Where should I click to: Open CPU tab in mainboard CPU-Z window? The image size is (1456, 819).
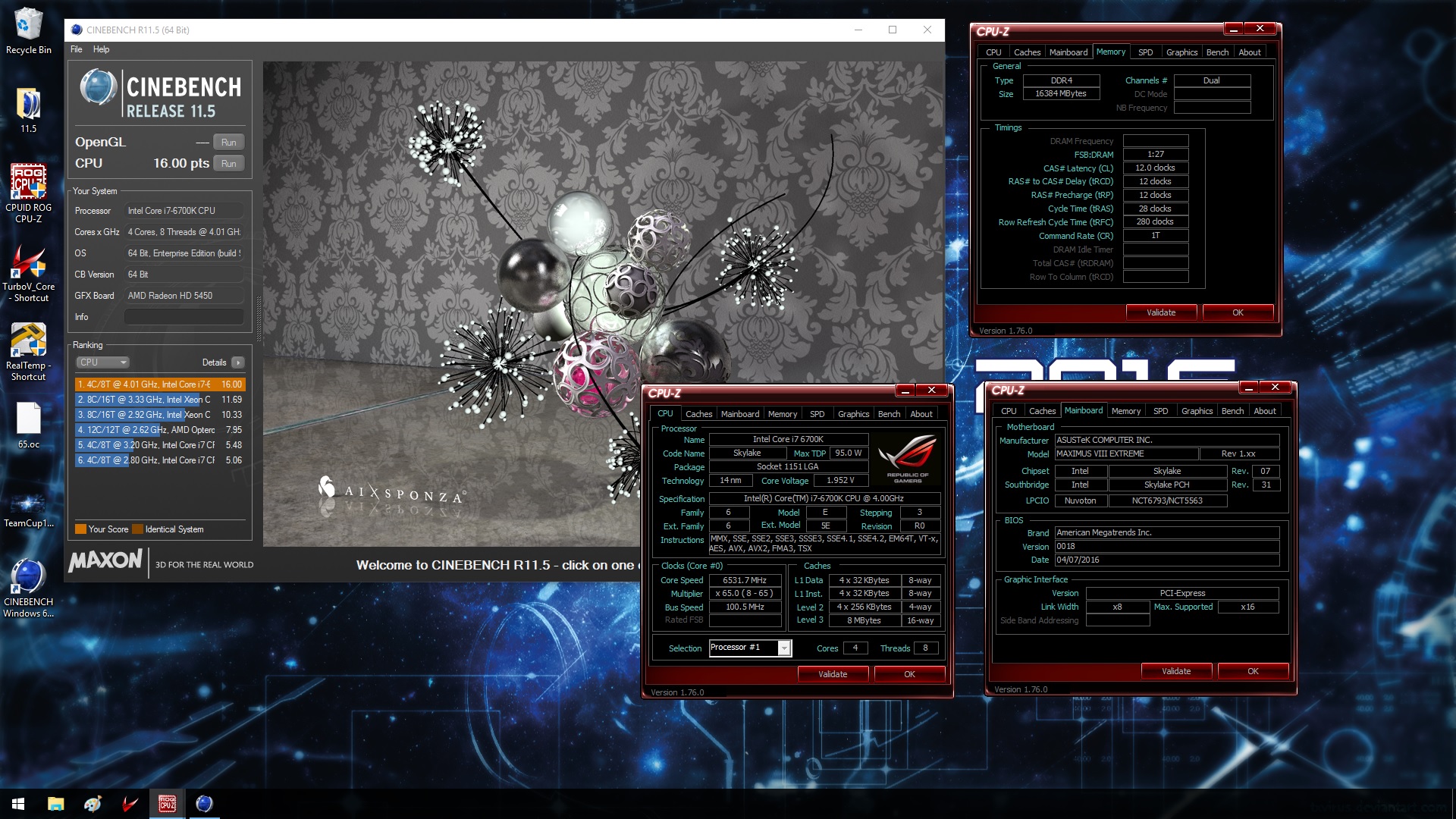1009,411
